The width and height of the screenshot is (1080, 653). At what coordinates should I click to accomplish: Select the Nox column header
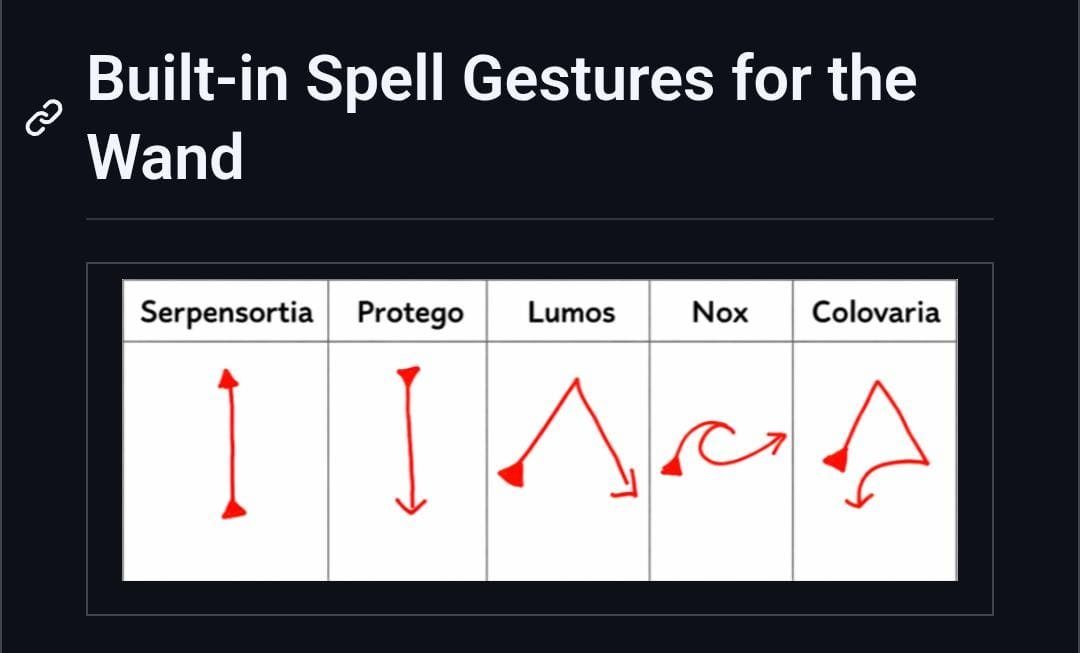click(720, 313)
